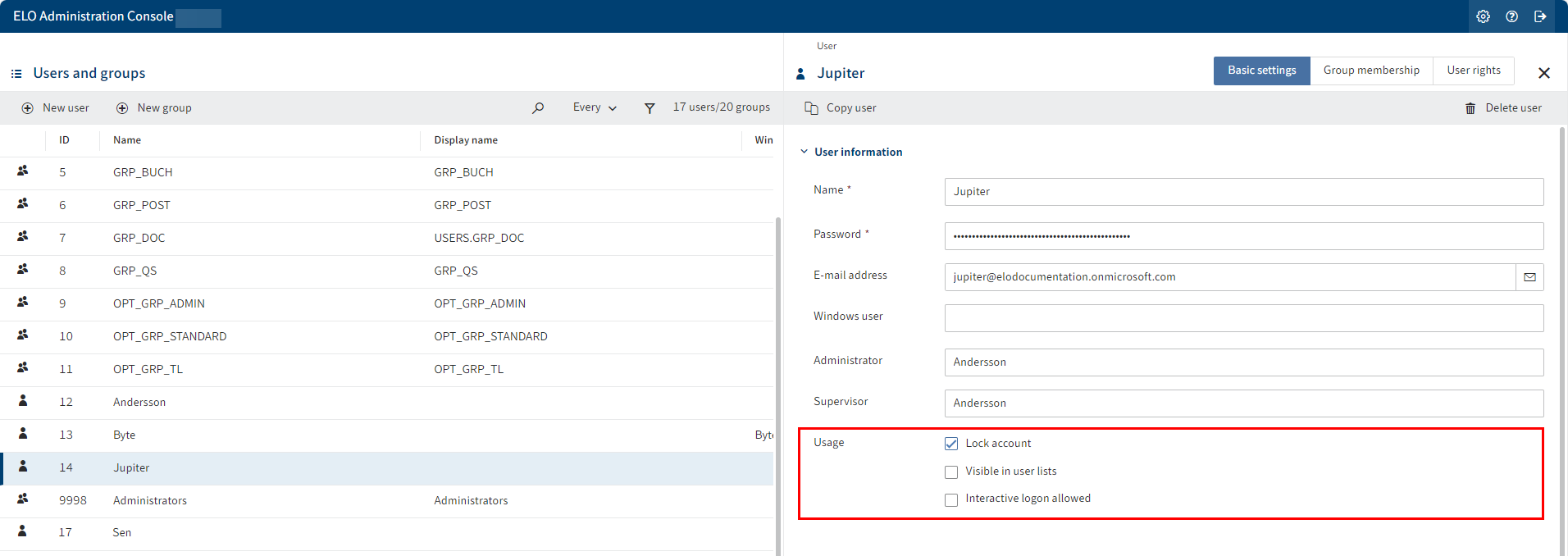Select the GRP_POST display name cell
Screen dimensions: 1568x556
[x=463, y=206]
